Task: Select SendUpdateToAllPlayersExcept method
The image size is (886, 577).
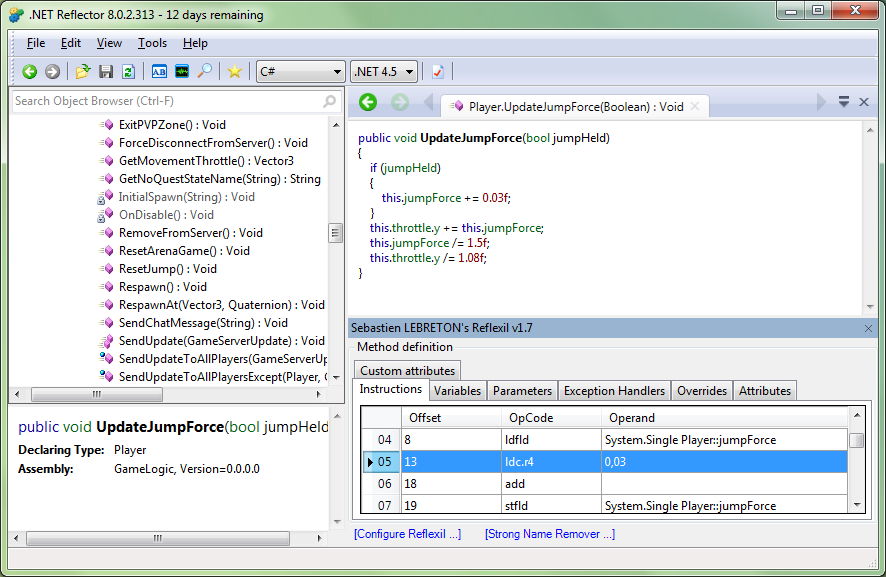Action: (223, 377)
